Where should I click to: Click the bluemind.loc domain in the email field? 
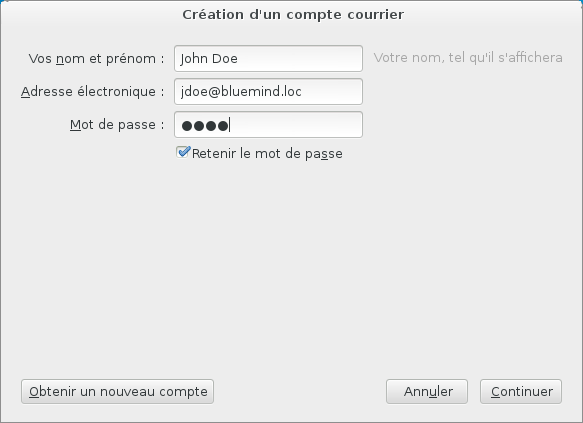(261, 91)
